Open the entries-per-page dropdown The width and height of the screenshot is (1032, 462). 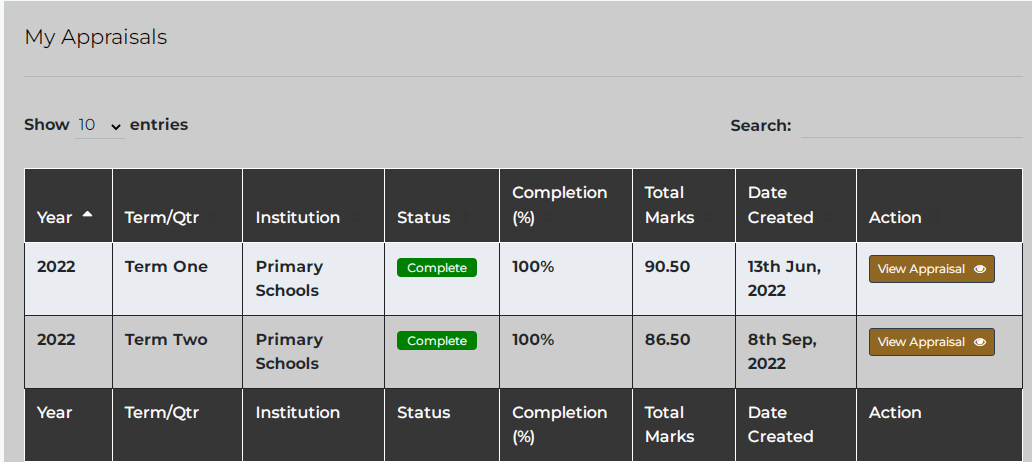99,125
